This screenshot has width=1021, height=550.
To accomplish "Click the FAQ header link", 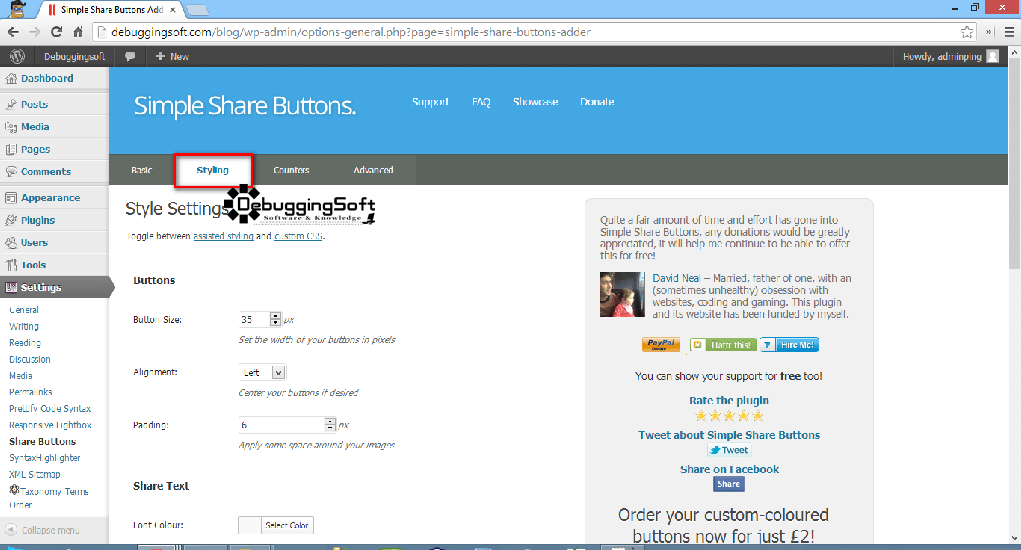I will pyautogui.click(x=481, y=102).
